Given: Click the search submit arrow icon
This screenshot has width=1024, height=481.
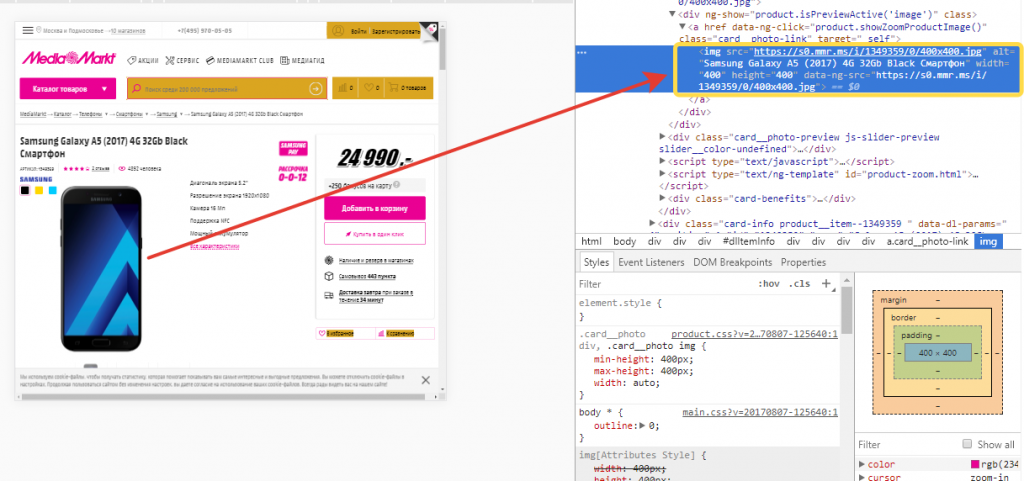Looking at the screenshot, I should click(x=316, y=89).
